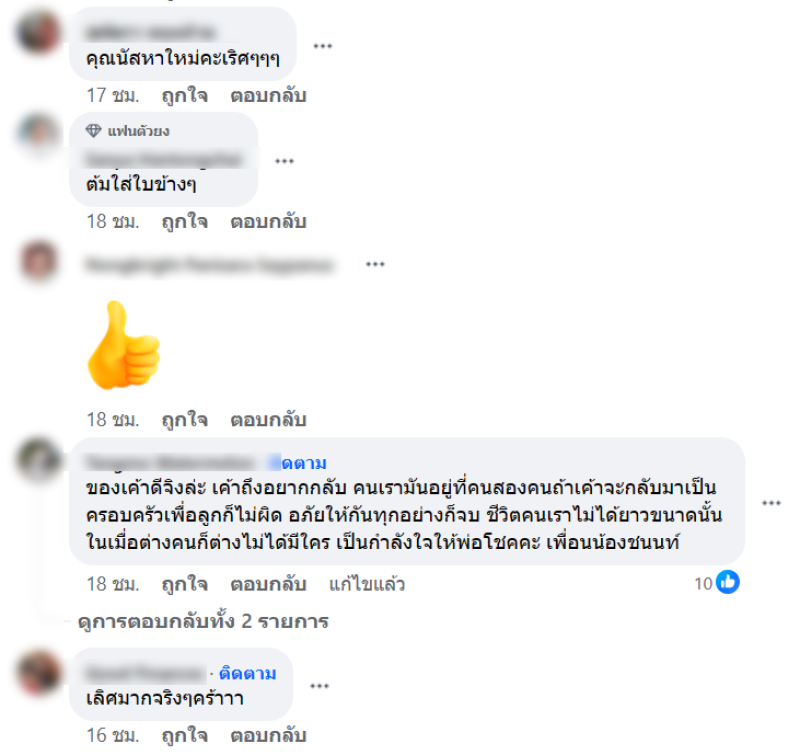
Task: Reply to the 17 ชม. comment using ตอบกลับ
Action: point(268,95)
